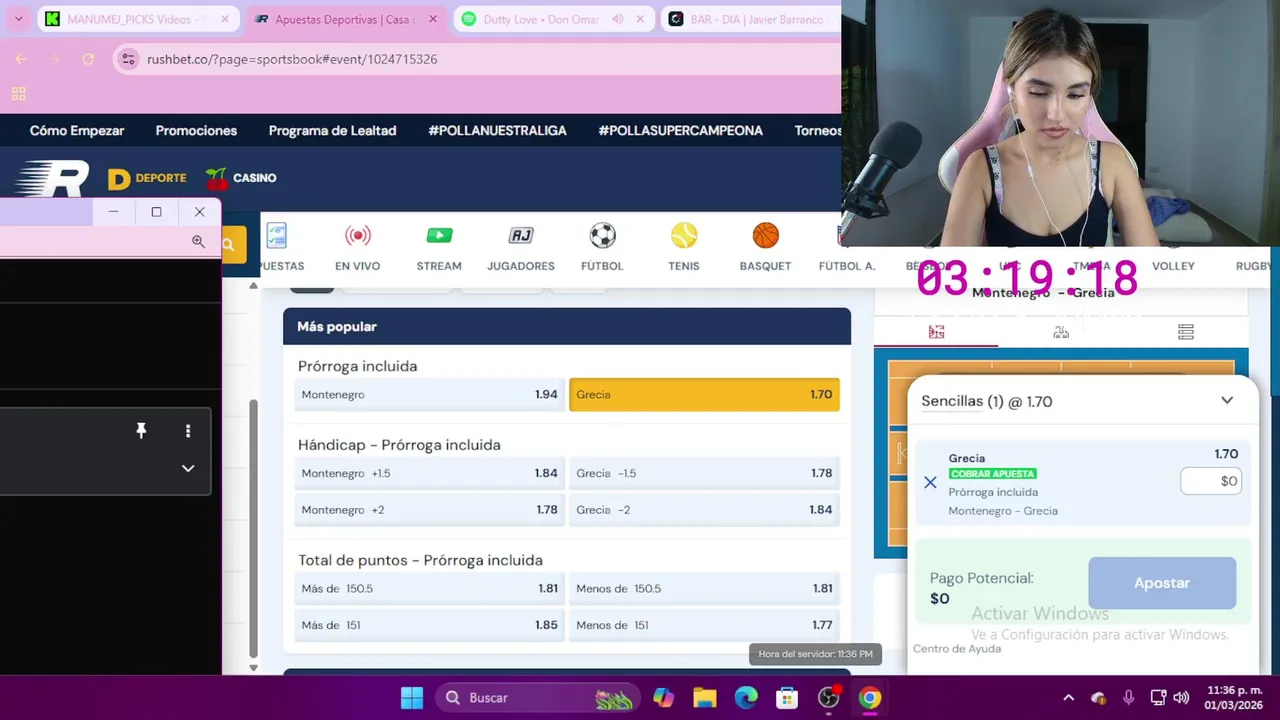This screenshot has height=720, width=1280.
Task: Open the Stream section icon
Action: point(439,236)
